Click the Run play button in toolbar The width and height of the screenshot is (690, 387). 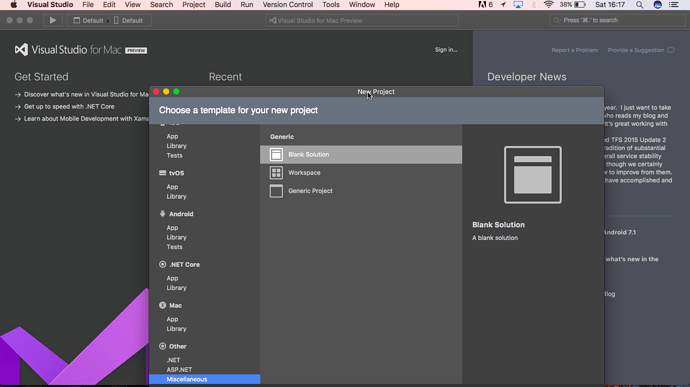53,20
